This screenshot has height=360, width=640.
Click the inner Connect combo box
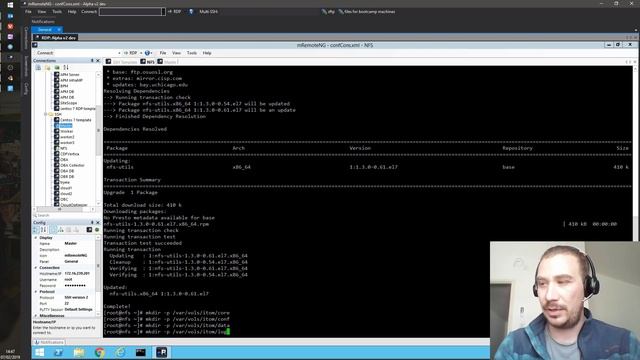point(88,53)
